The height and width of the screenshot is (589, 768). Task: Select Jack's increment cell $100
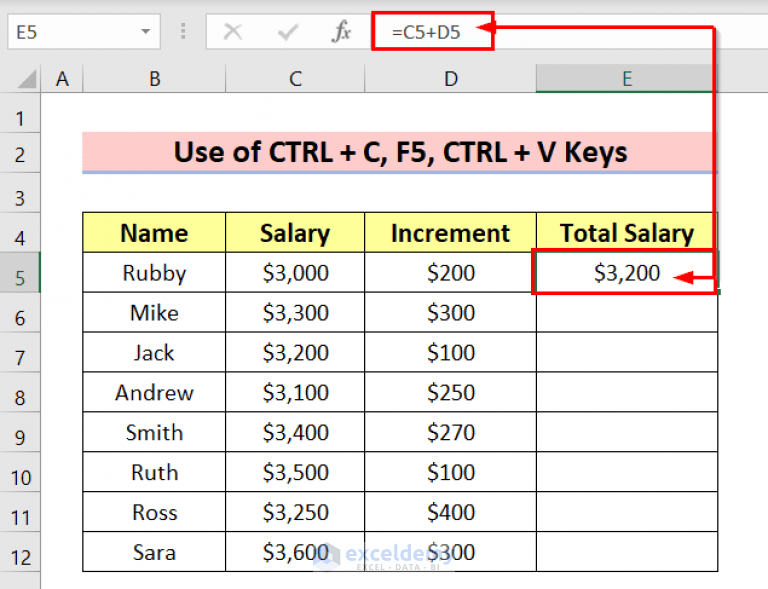point(451,353)
